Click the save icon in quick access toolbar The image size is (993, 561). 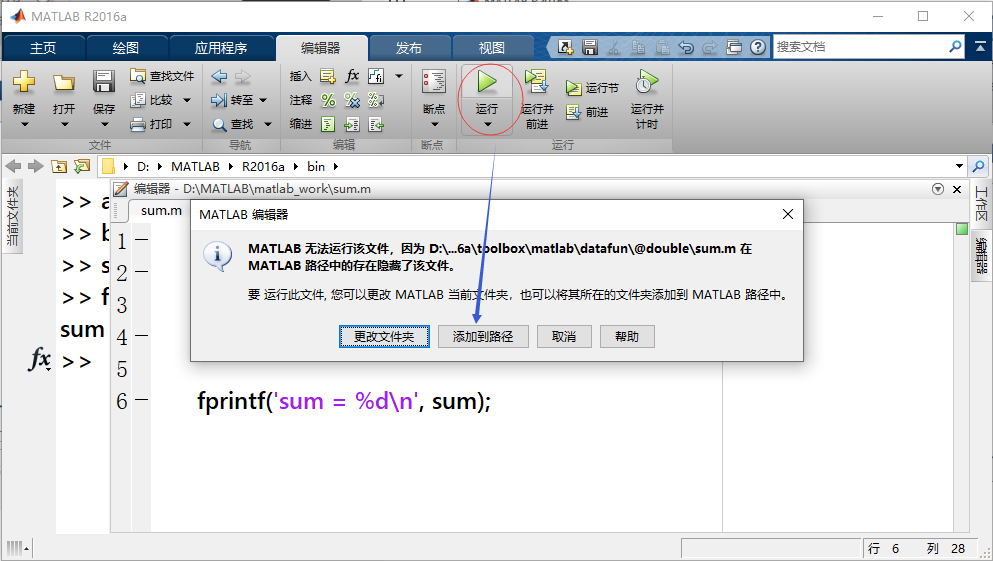[x=590, y=47]
